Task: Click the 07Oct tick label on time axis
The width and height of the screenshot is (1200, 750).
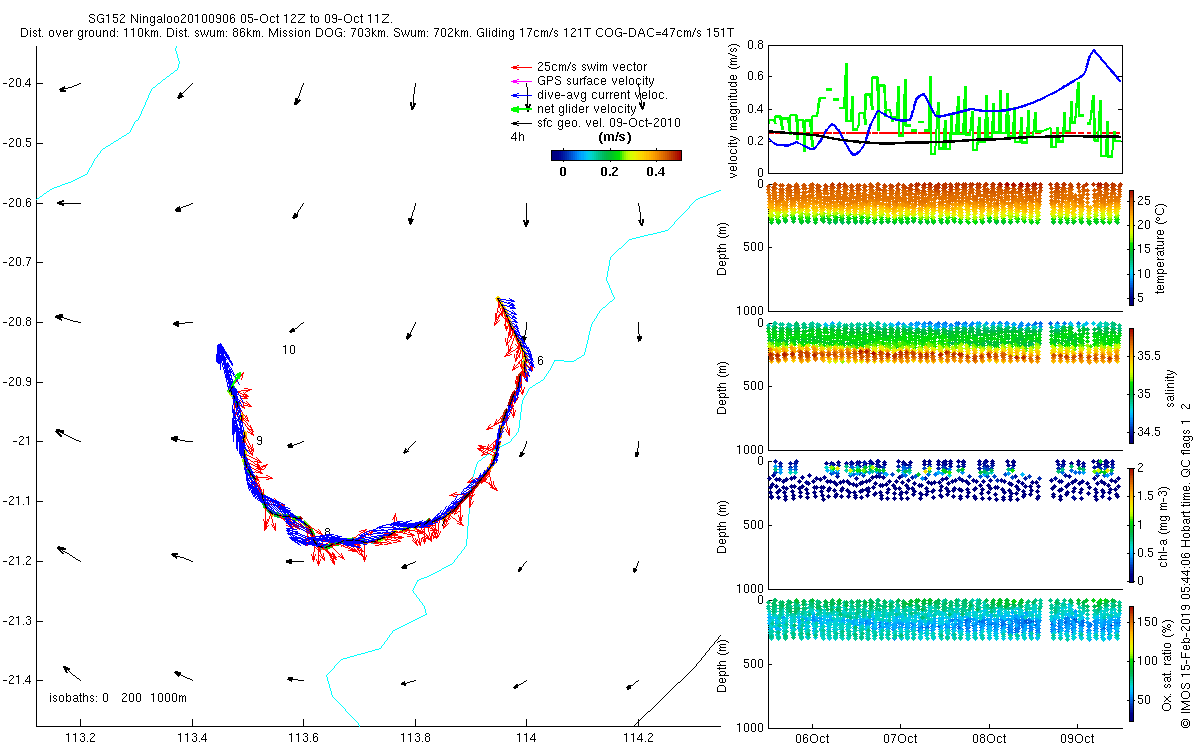Action: coord(900,739)
